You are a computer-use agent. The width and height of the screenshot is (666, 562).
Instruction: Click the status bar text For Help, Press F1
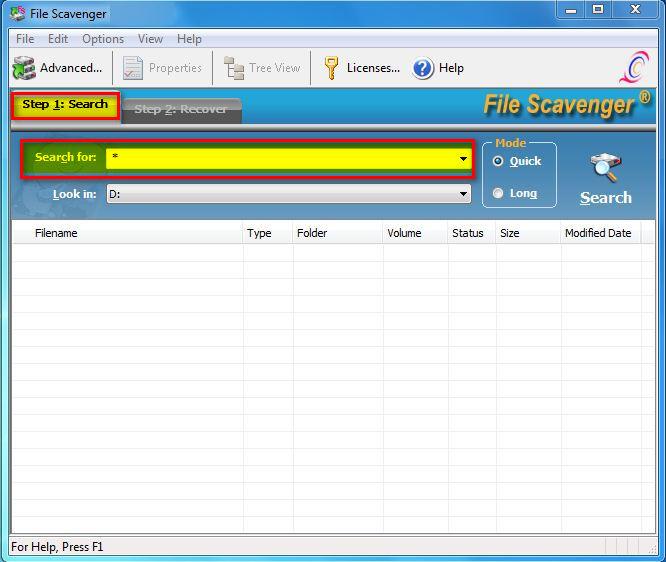(x=57, y=547)
